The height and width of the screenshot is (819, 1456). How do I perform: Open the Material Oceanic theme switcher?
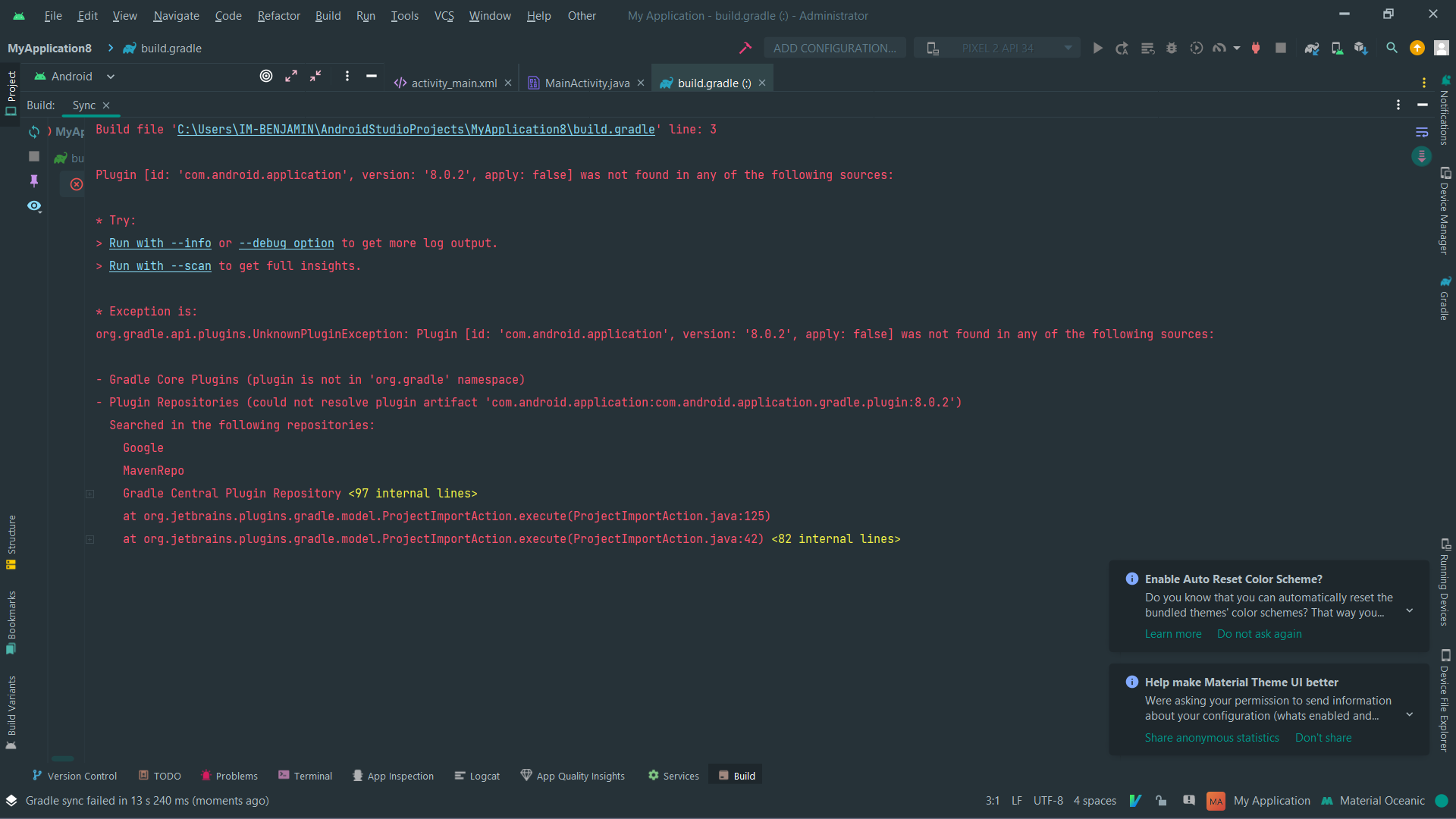pos(1373,801)
